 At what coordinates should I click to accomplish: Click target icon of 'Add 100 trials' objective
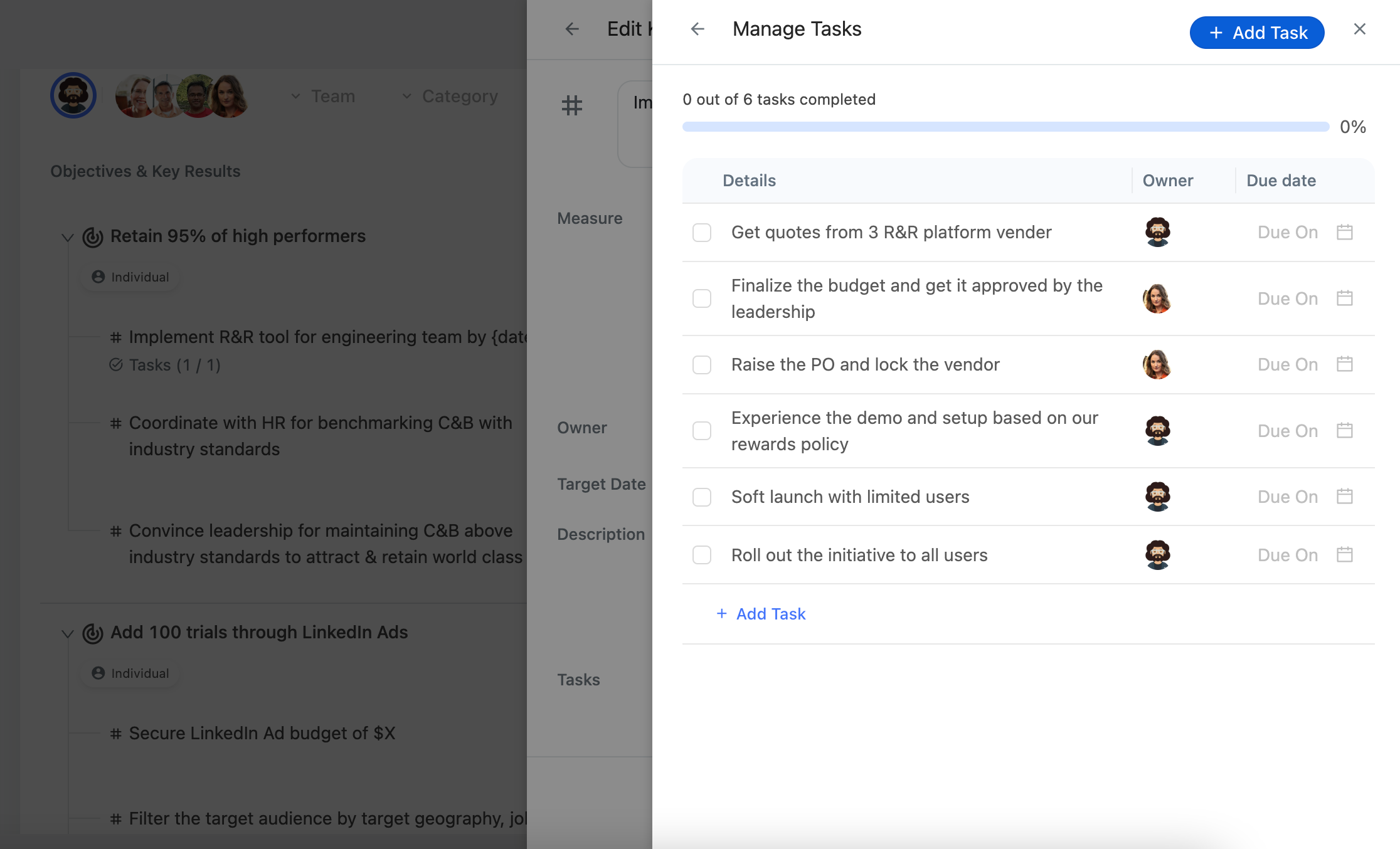[x=93, y=633]
